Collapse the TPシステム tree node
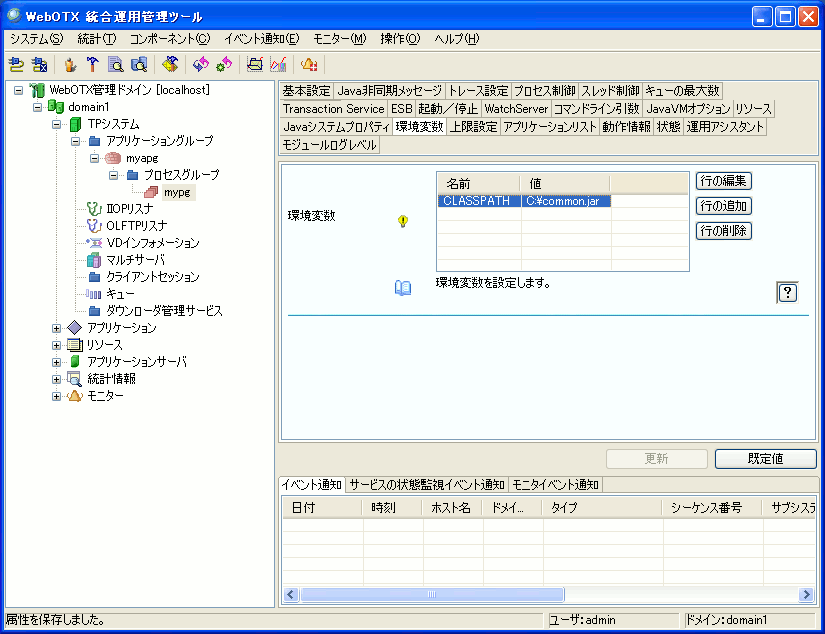 pyautogui.click(x=57, y=124)
